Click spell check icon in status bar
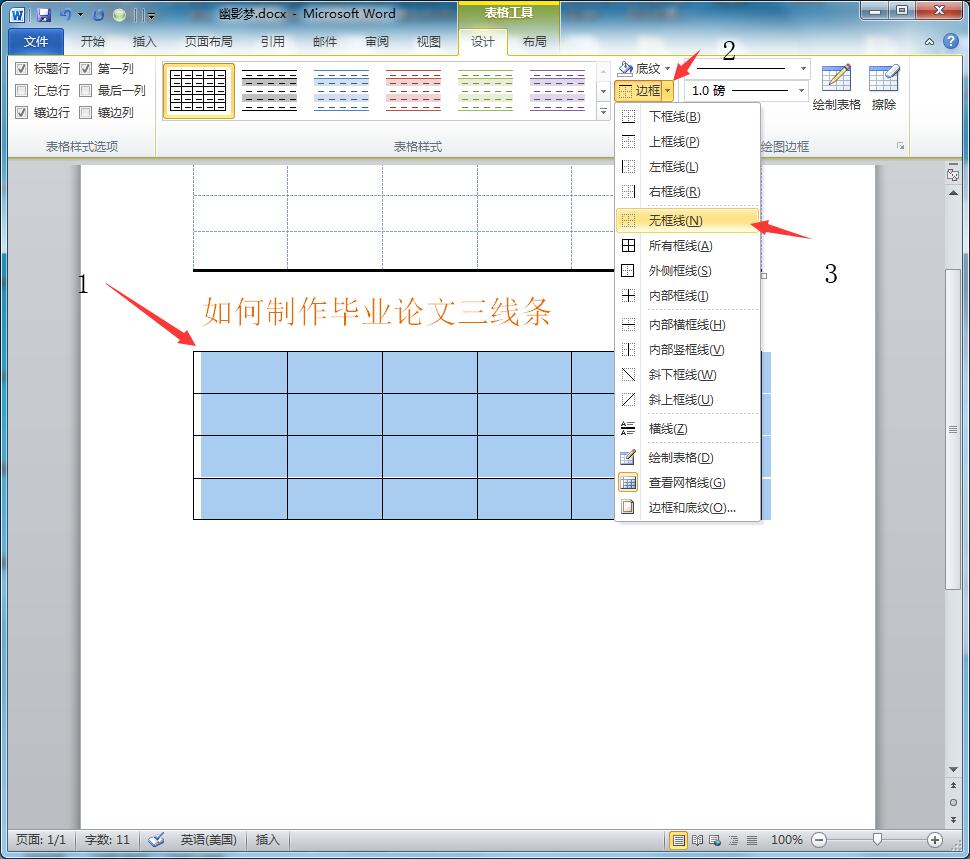The width and height of the screenshot is (970, 859). click(157, 839)
